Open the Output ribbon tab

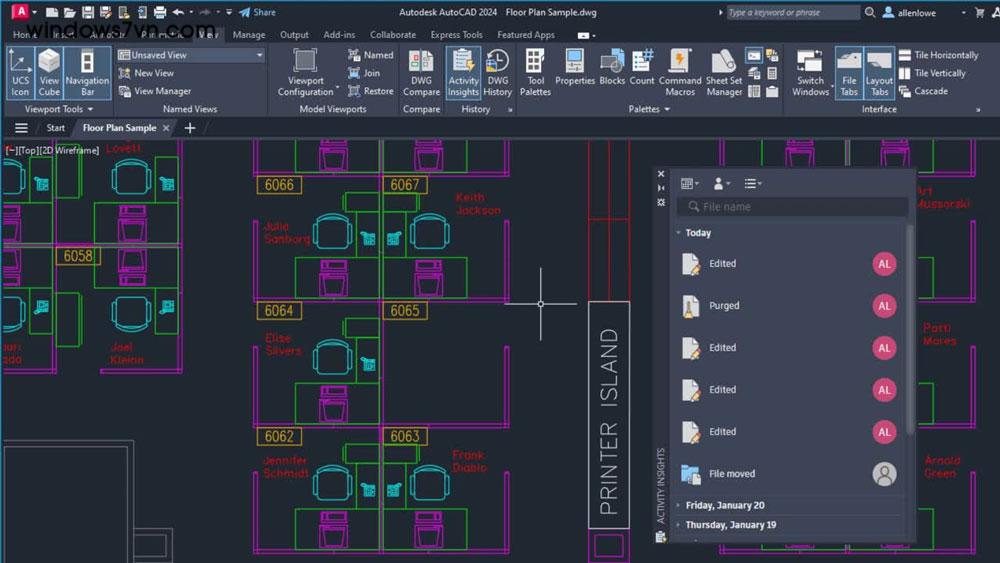coord(294,35)
